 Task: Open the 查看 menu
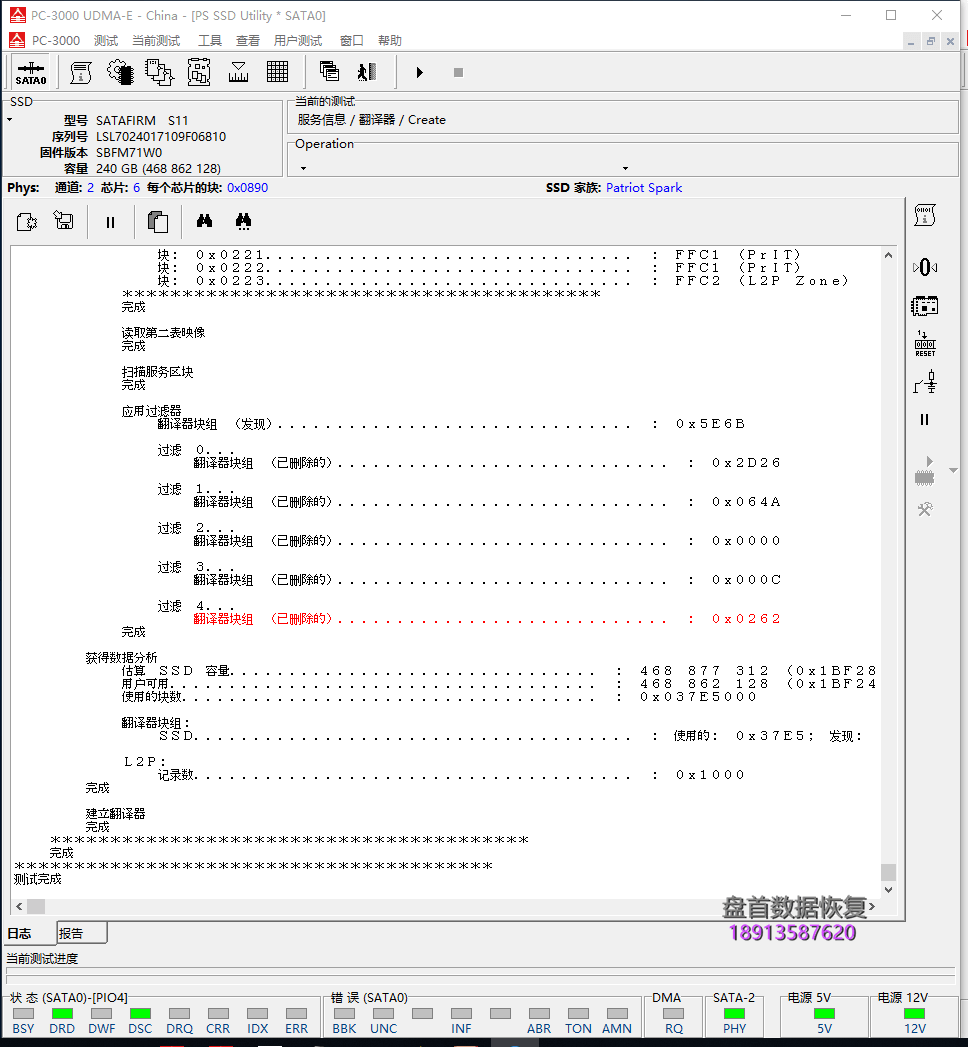point(248,41)
